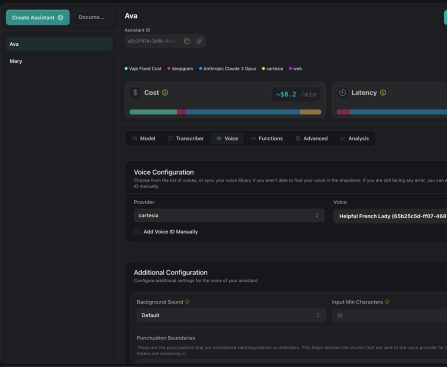Click the Punctuation Boundaries label

166,338
